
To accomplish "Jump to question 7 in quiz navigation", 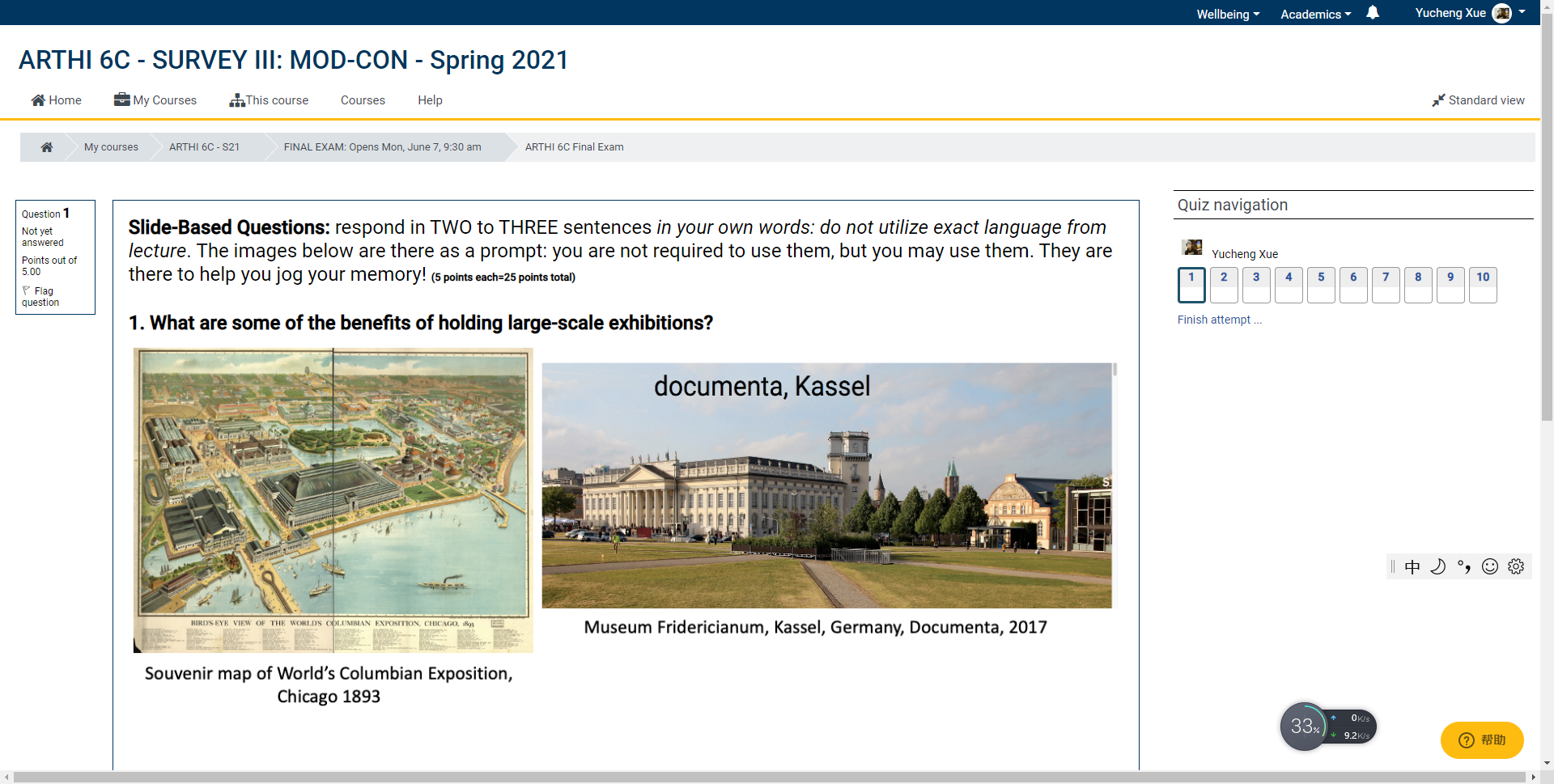I will (1386, 285).
